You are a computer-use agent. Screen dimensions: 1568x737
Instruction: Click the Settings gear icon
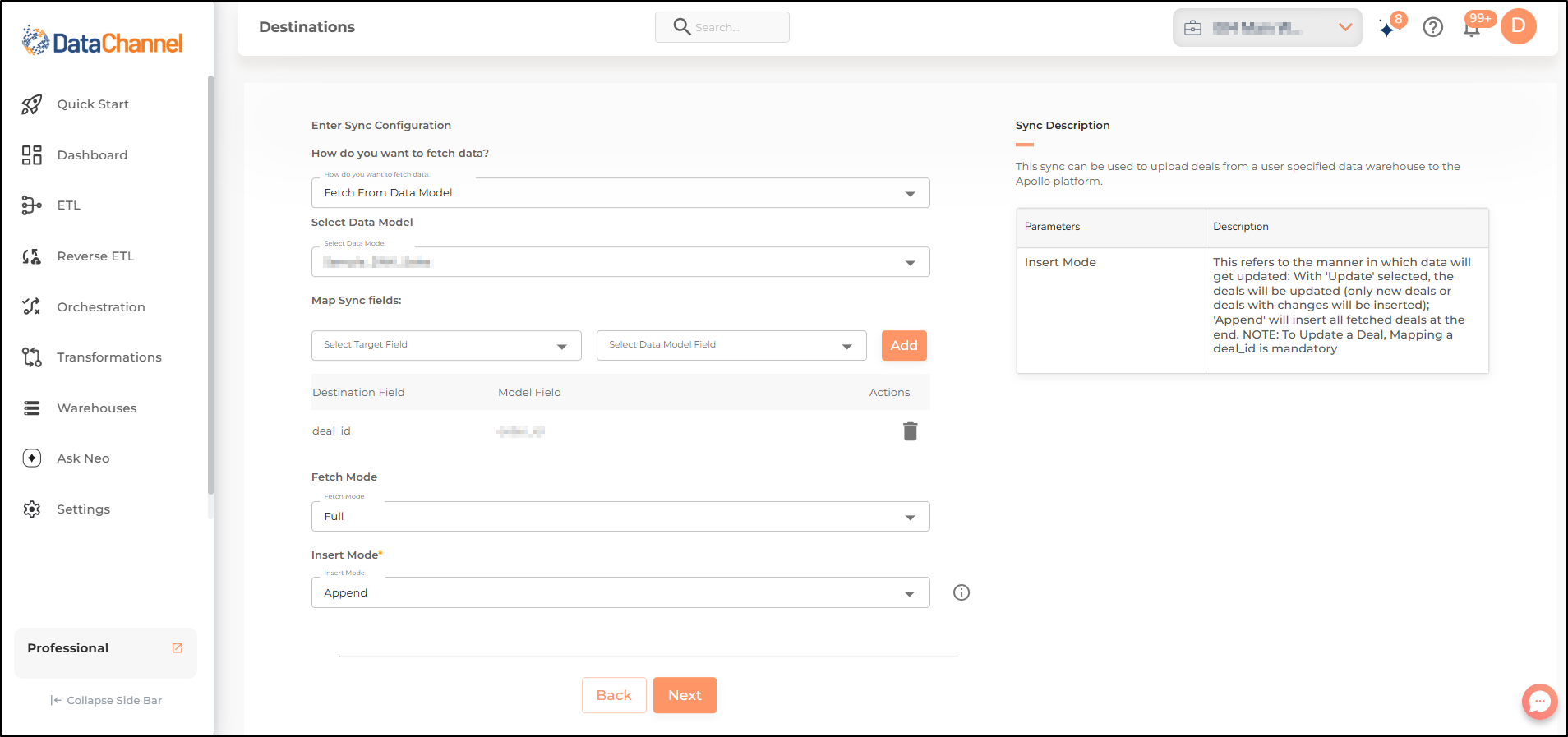(32, 509)
